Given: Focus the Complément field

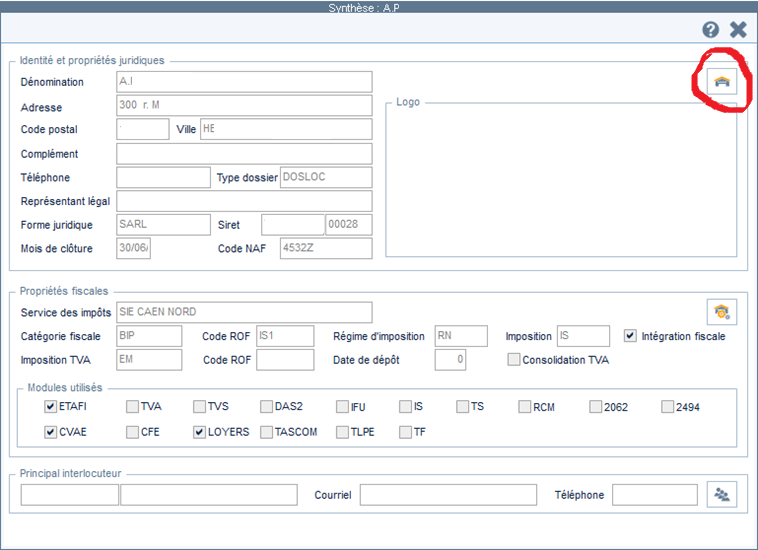Looking at the screenshot, I should coord(244,154).
